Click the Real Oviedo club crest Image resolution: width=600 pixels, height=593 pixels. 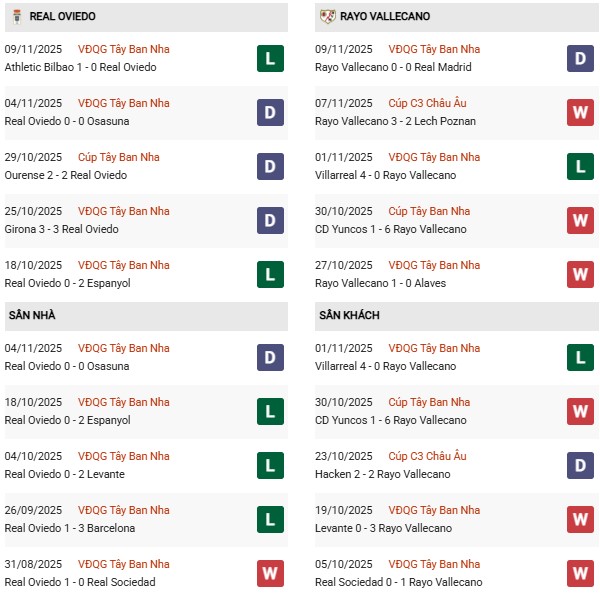(x=13, y=16)
